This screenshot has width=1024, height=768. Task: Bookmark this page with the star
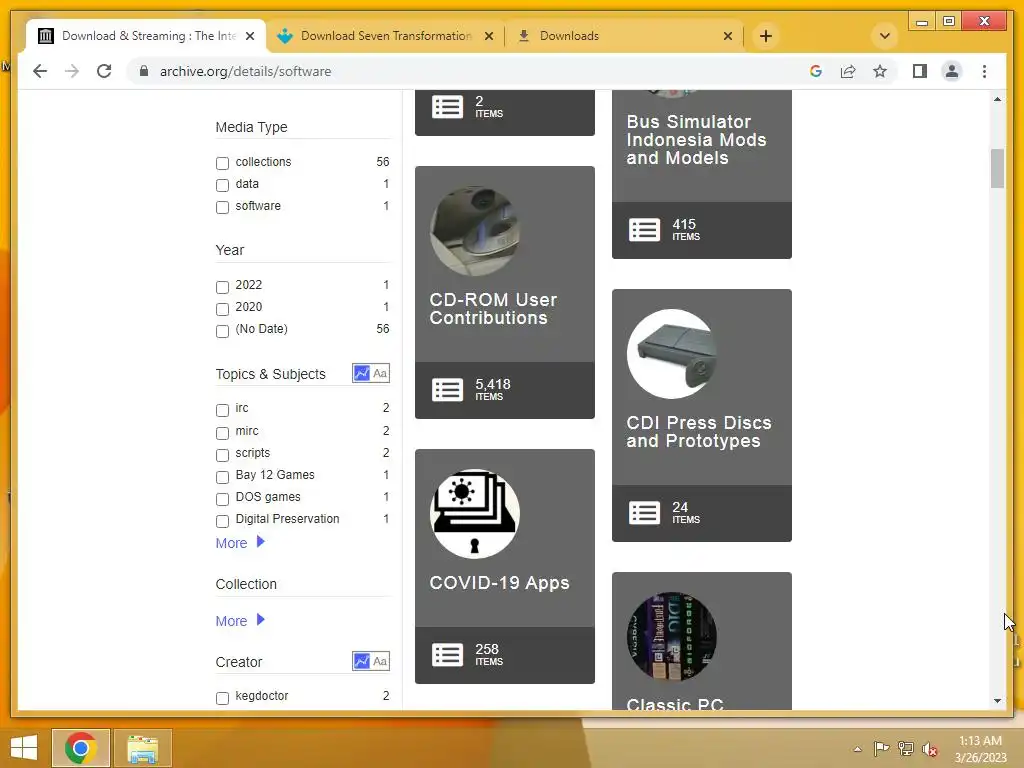point(880,71)
